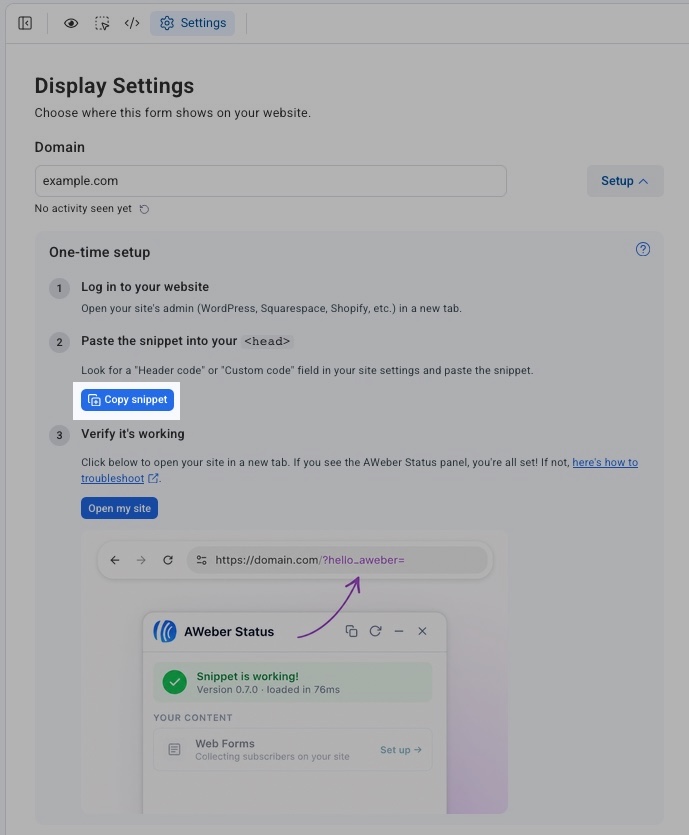Click the Copy snippet button
Viewport: 689px width, 835px height.
coord(127,399)
